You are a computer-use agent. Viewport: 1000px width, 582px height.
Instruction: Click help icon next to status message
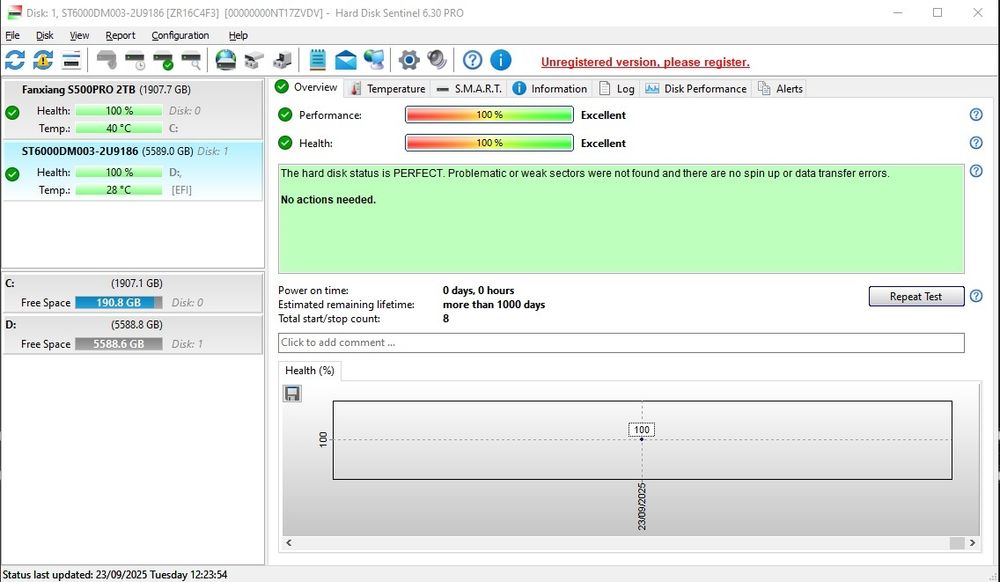coord(976,171)
